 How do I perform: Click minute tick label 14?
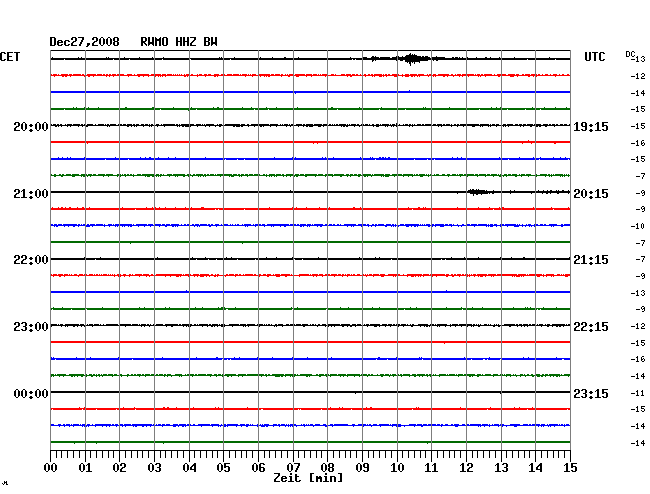tap(535, 468)
